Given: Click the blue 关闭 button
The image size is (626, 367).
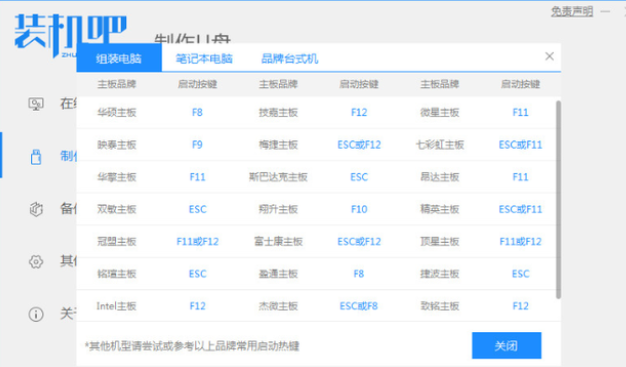Looking at the screenshot, I should pos(506,345).
